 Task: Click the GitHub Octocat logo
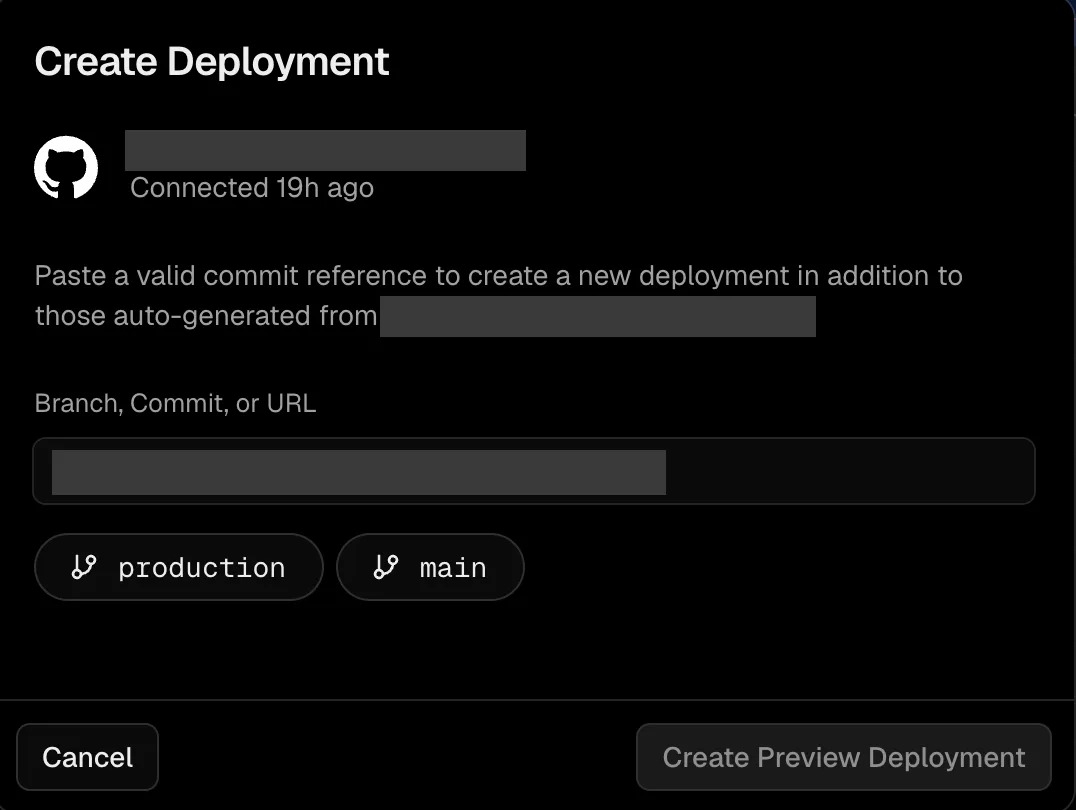(66, 167)
